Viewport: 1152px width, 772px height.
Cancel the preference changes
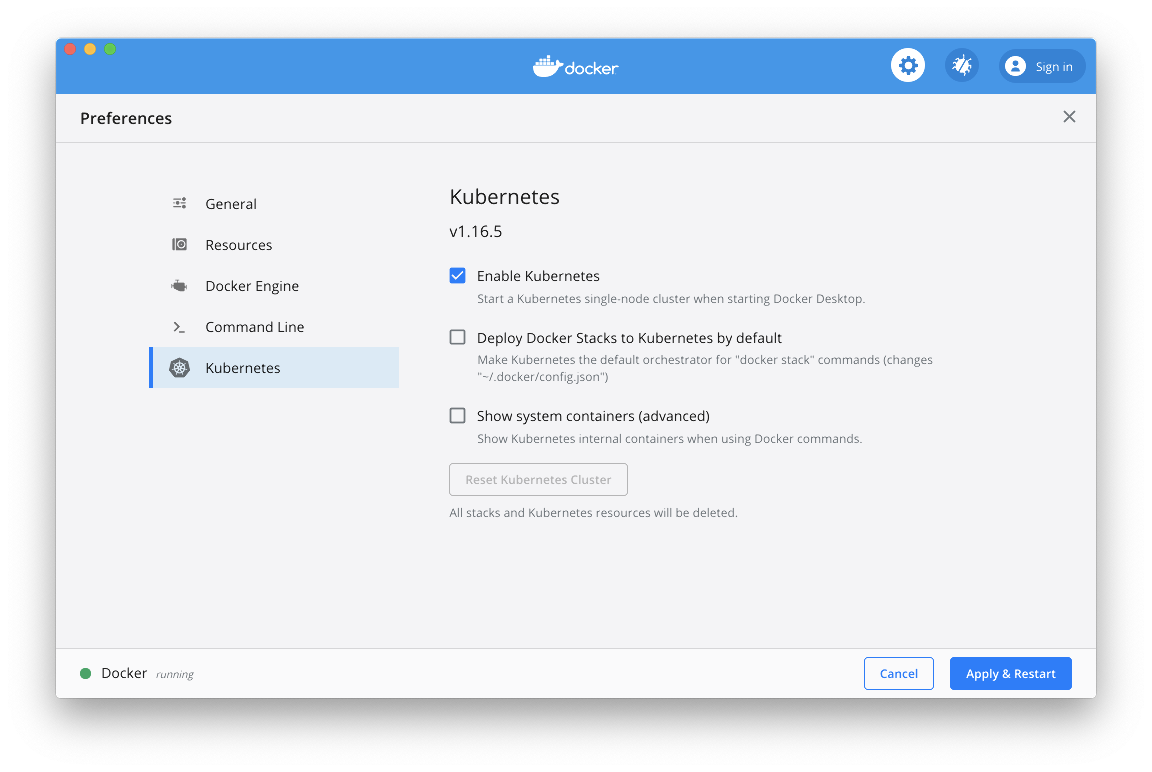point(898,673)
